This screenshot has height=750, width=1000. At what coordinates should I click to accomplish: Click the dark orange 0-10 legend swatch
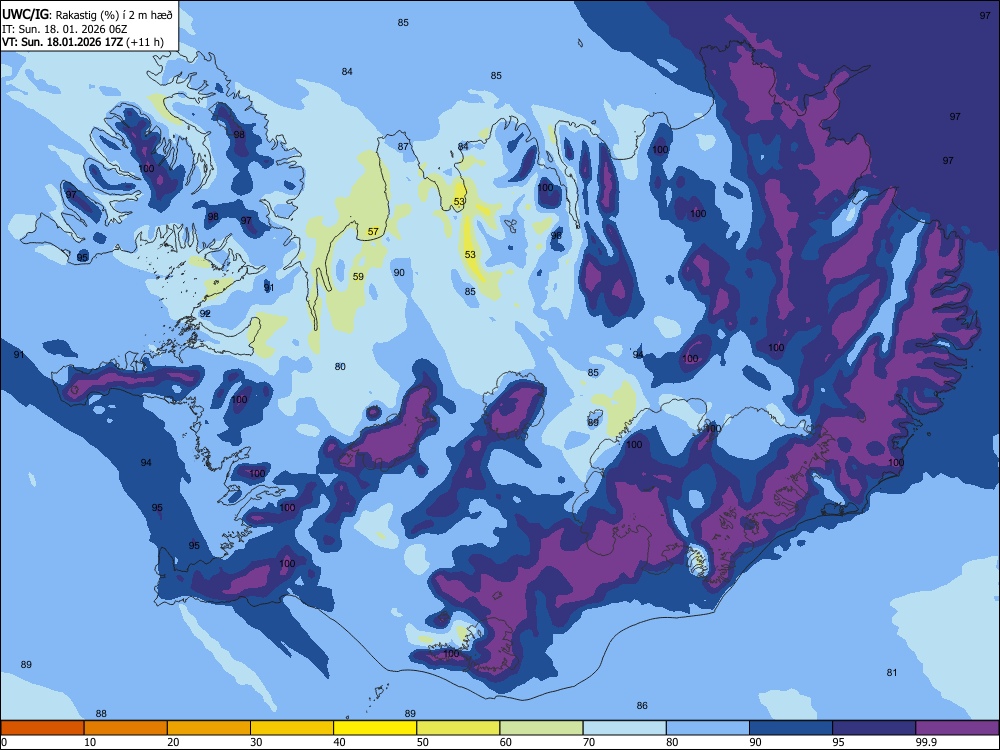(x=42, y=728)
